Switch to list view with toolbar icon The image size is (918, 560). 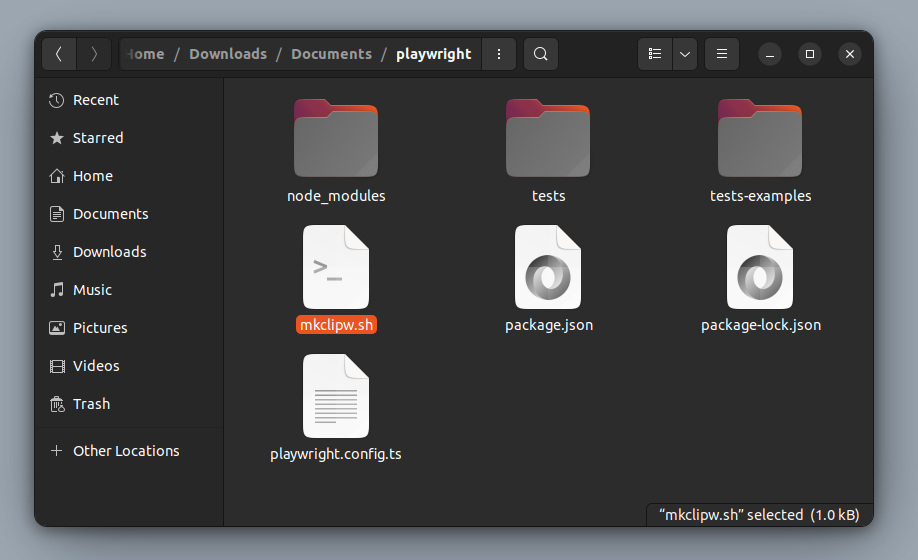point(655,54)
